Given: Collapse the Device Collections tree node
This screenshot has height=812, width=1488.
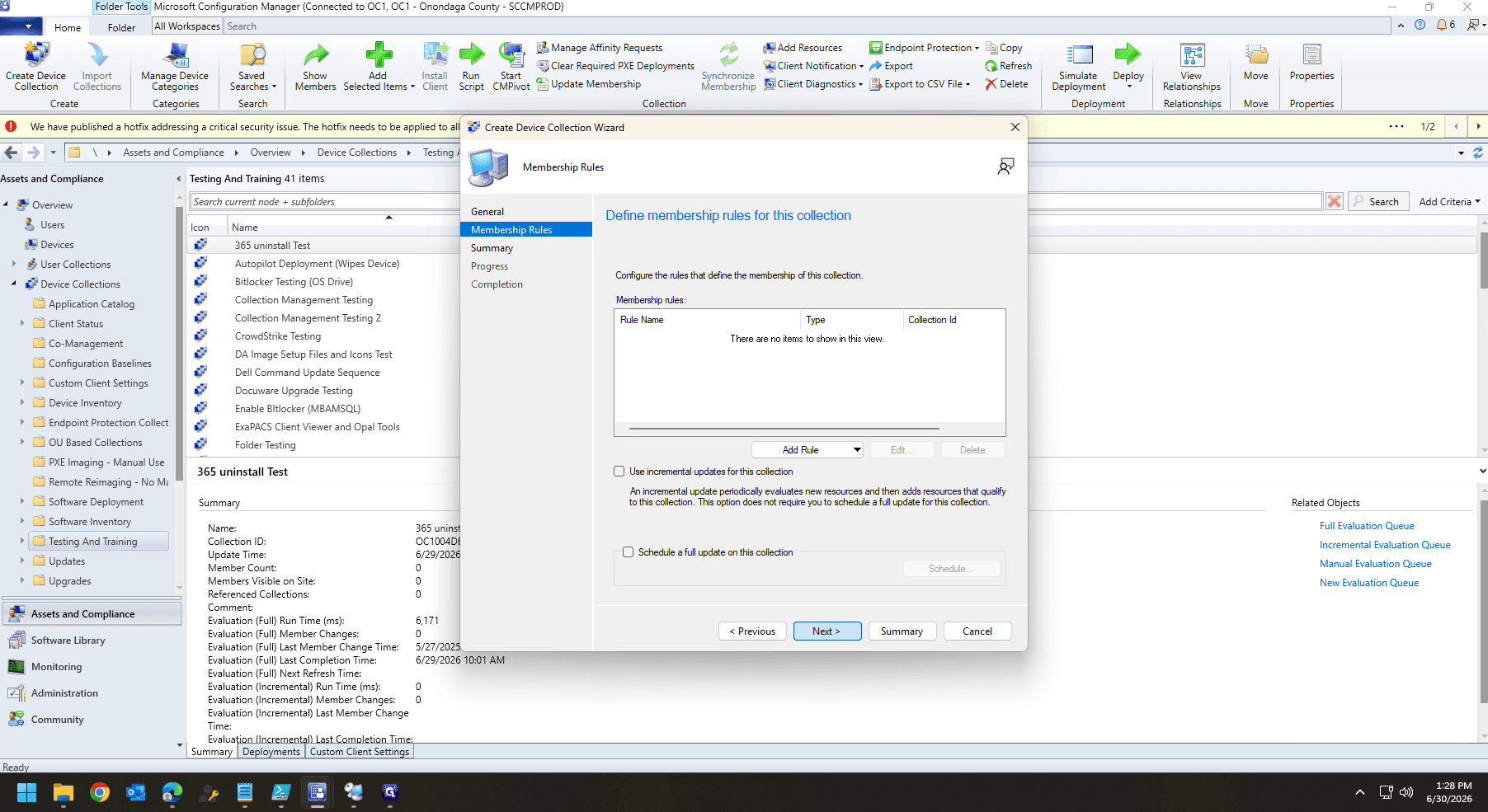Looking at the screenshot, I should [14, 284].
